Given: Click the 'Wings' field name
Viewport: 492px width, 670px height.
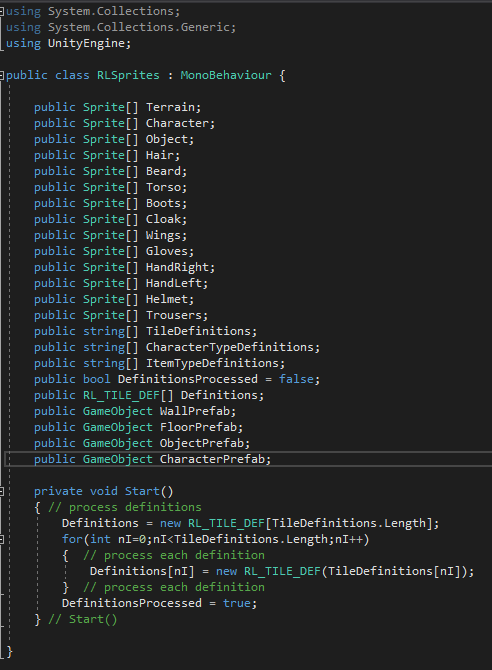Looking at the screenshot, I should [x=164, y=235].
